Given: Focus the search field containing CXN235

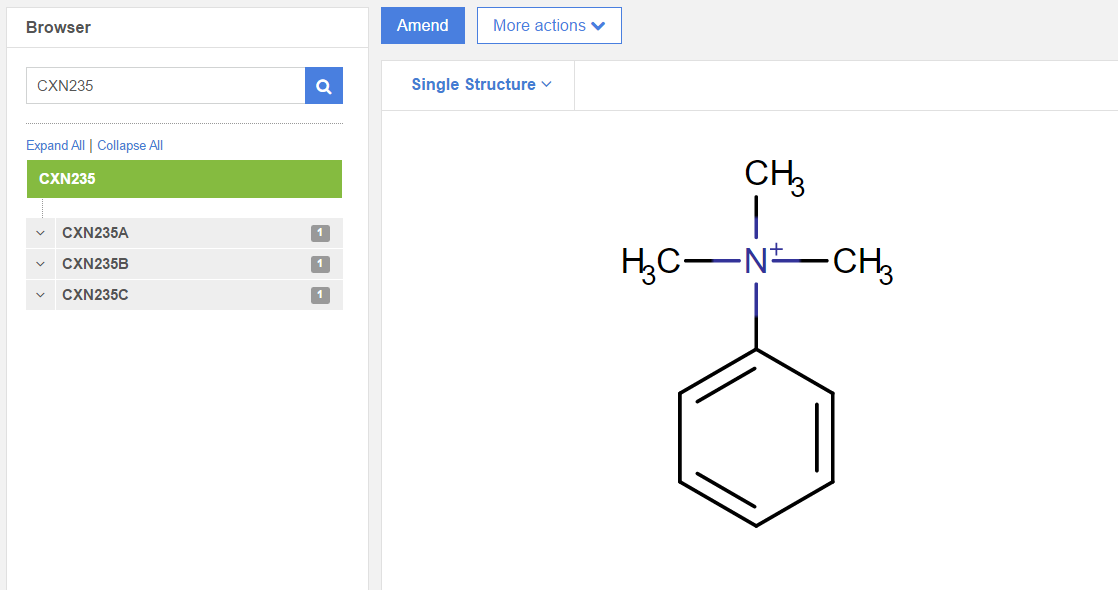Looking at the screenshot, I should click(x=165, y=86).
